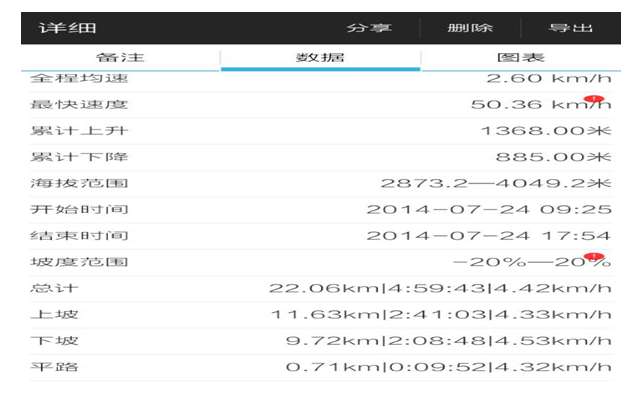Tap the 上坡 uphill statistics row

pos(321,315)
